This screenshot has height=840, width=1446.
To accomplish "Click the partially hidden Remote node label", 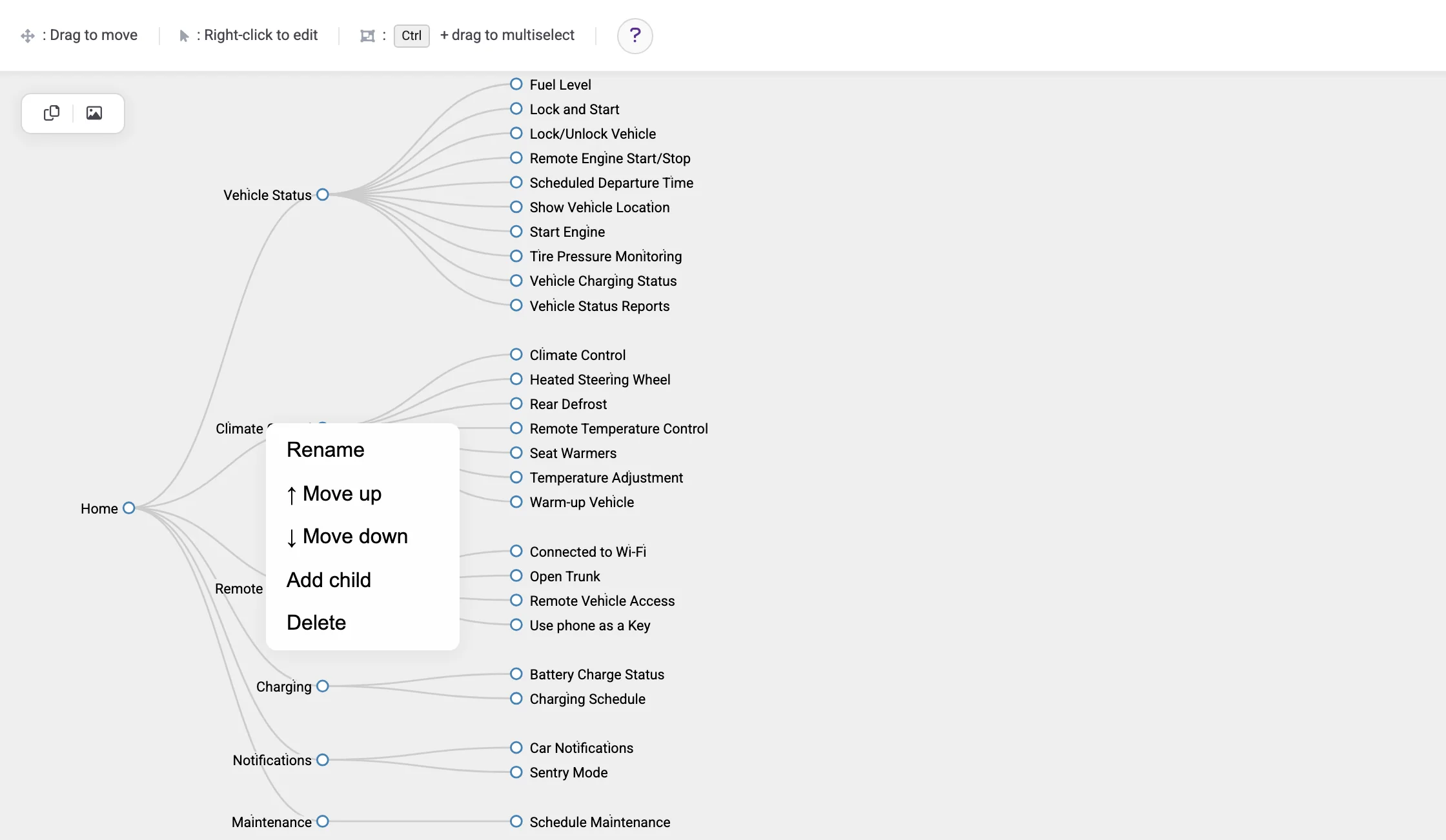I will 239,588.
